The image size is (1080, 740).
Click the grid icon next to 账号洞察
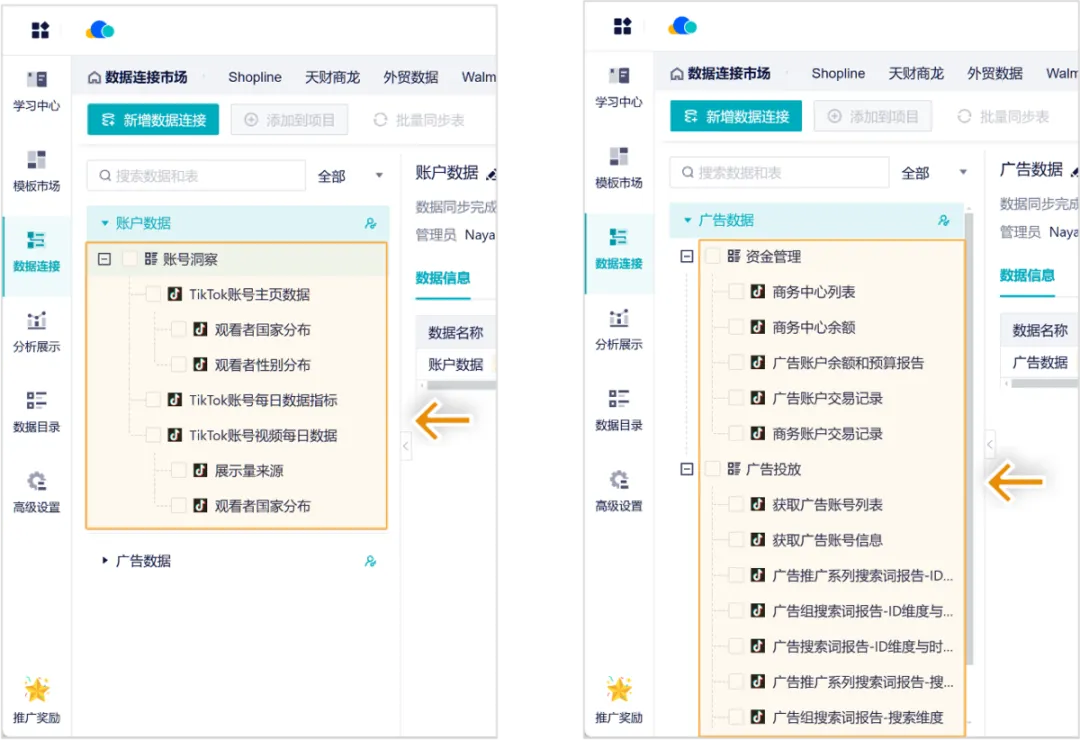(151, 259)
